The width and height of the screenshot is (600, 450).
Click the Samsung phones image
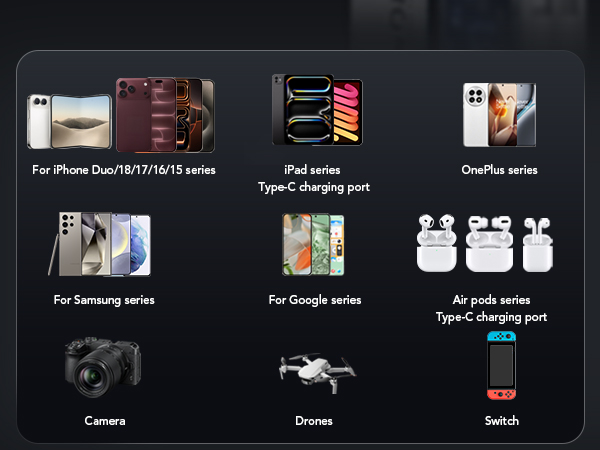click(x=99, y=244)
